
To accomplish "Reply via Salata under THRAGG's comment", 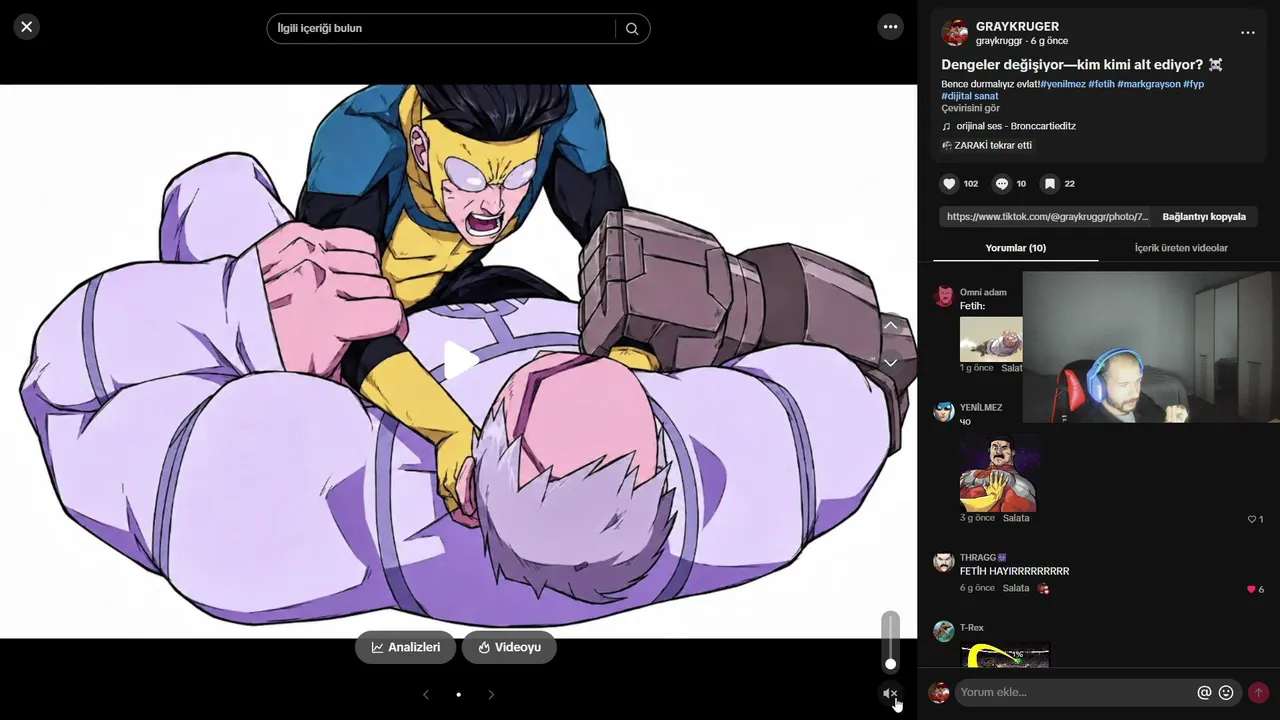I will pos(1016,588).
